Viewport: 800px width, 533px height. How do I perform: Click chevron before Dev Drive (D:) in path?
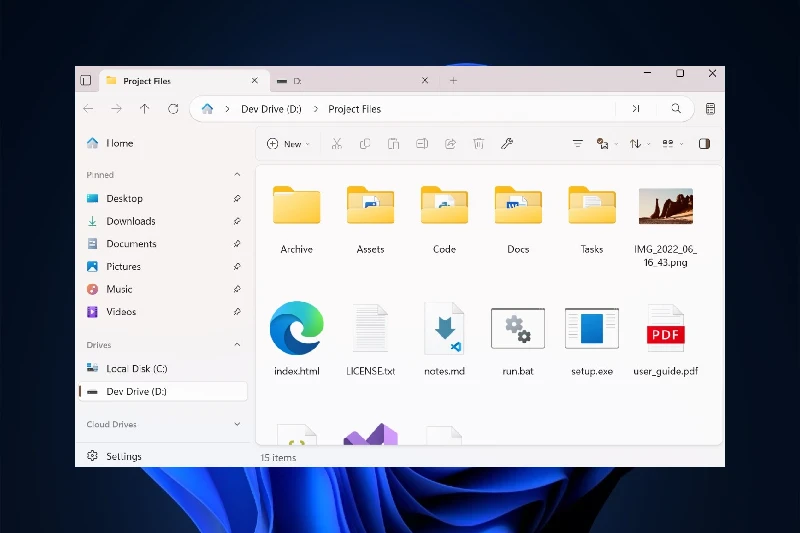click(227, 109)
